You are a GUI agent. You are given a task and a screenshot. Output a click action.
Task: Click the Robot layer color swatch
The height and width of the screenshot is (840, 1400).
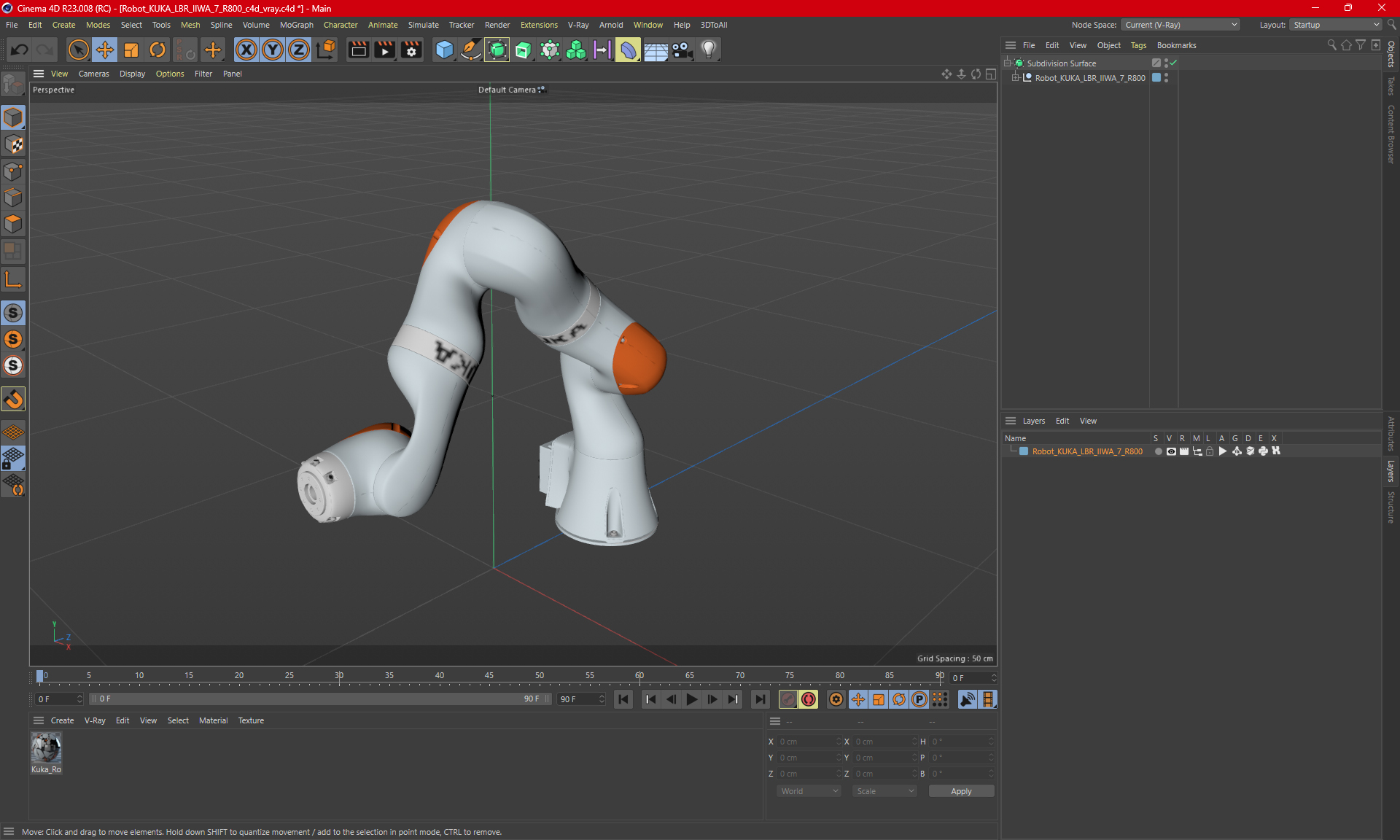pyautogui.click(x=1024, y=451)
